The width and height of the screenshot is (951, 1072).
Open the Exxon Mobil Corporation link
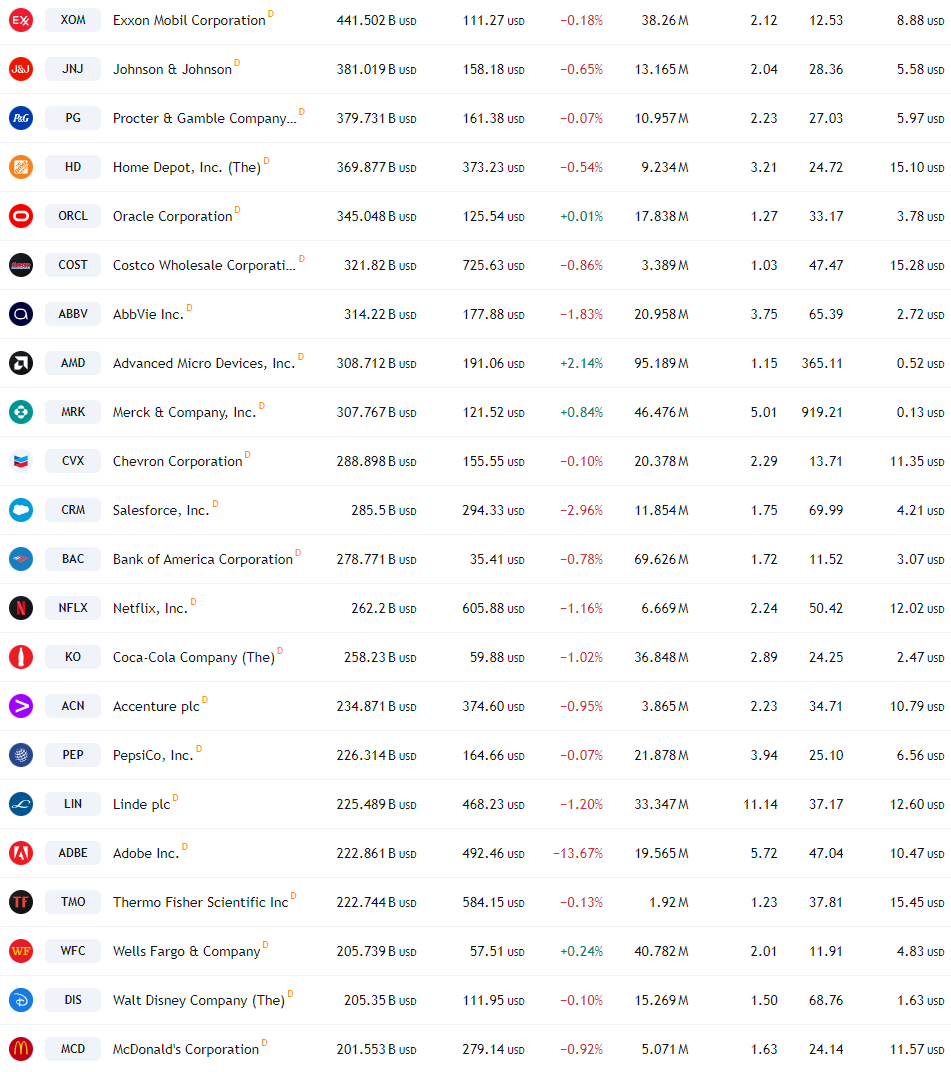click(x=189, y=21)
